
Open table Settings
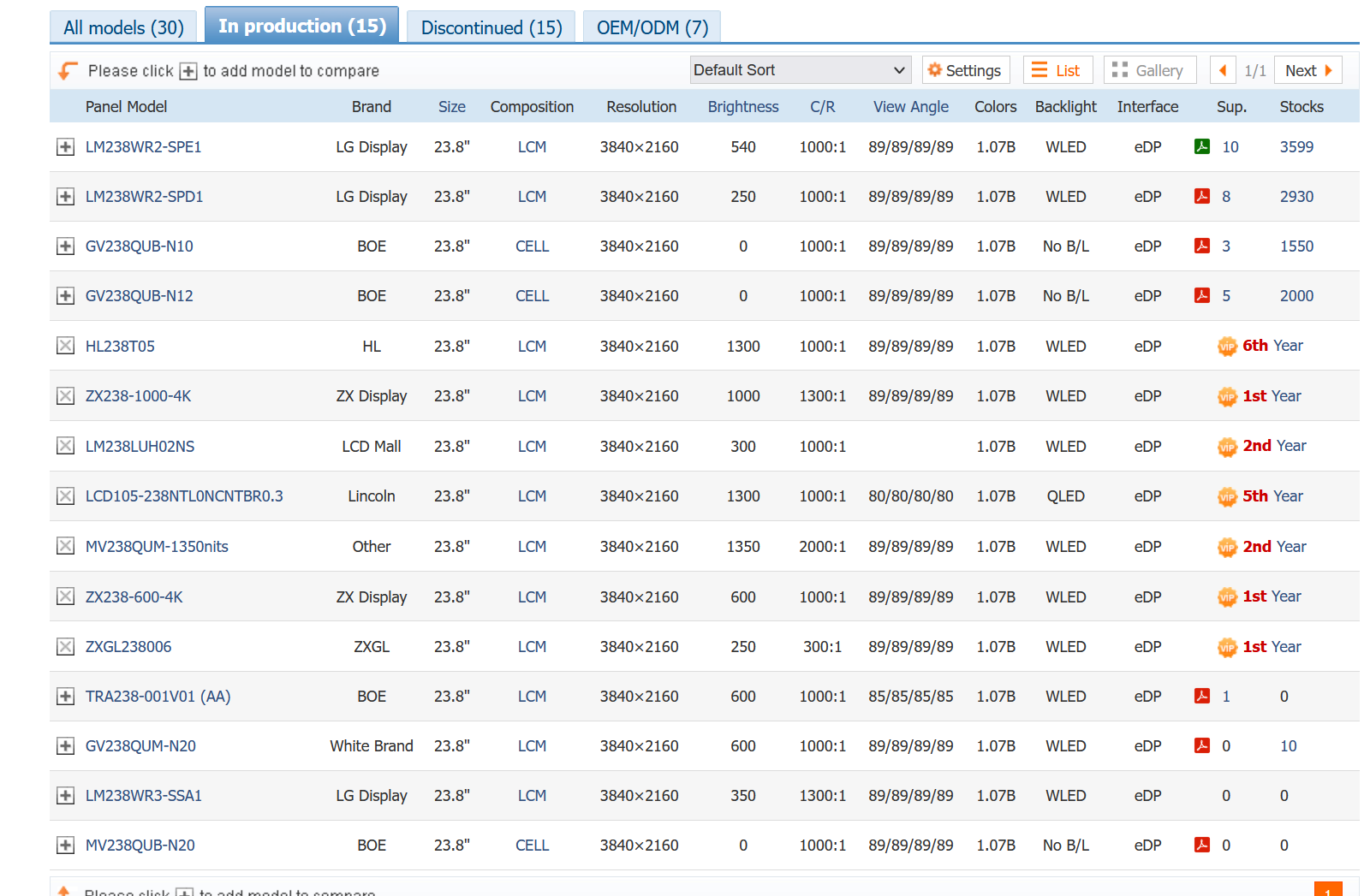[x=966, y=70]
